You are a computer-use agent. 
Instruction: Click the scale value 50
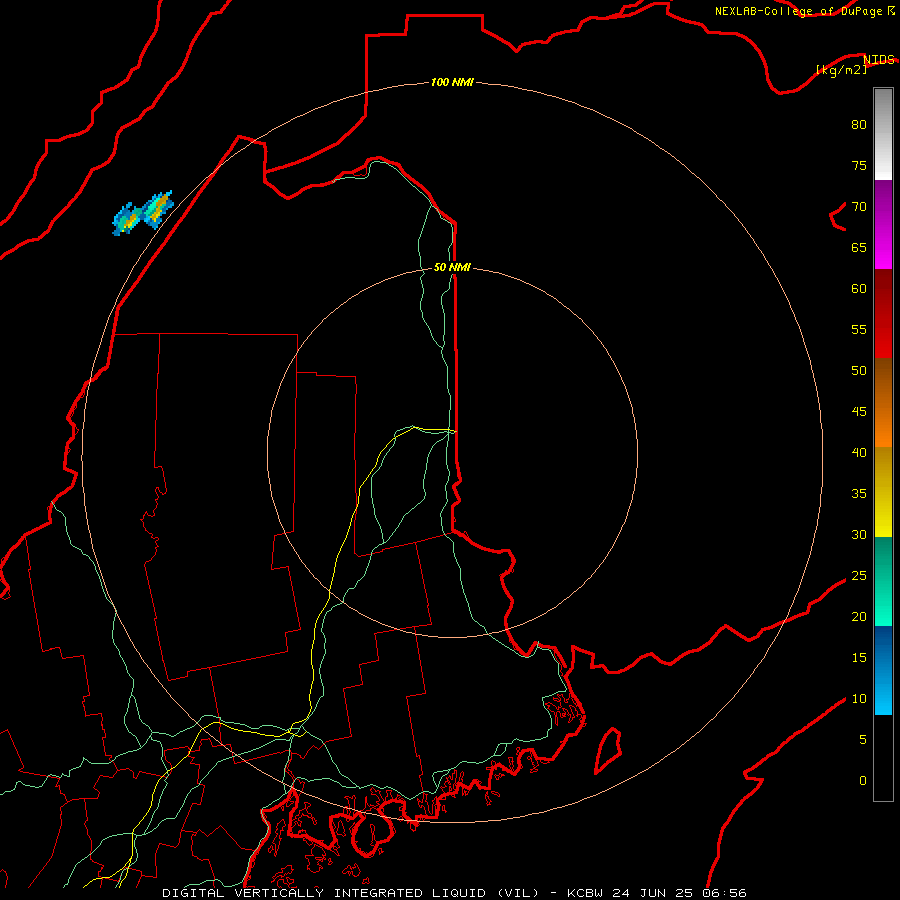tap(859, 371)
